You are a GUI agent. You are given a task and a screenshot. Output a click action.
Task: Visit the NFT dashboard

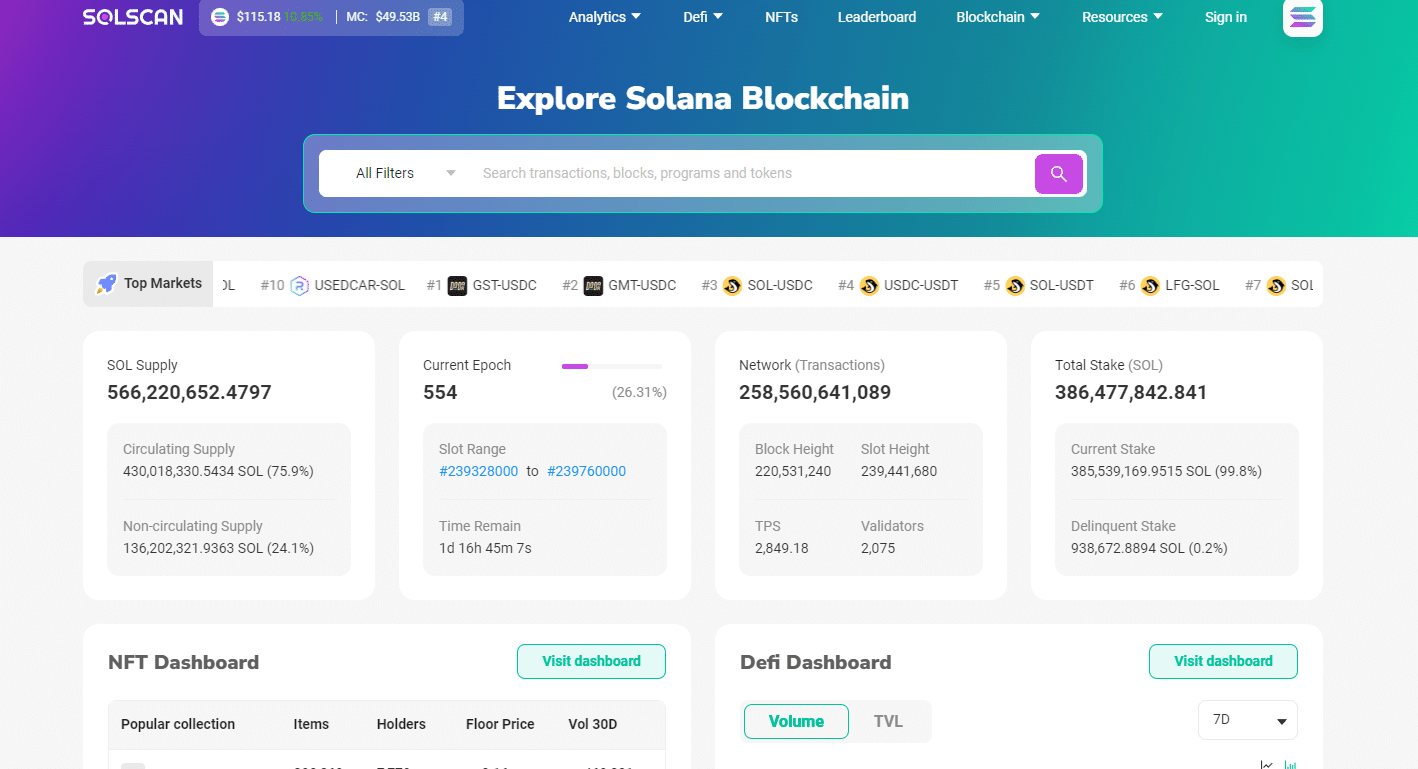(x=591, y=661)
